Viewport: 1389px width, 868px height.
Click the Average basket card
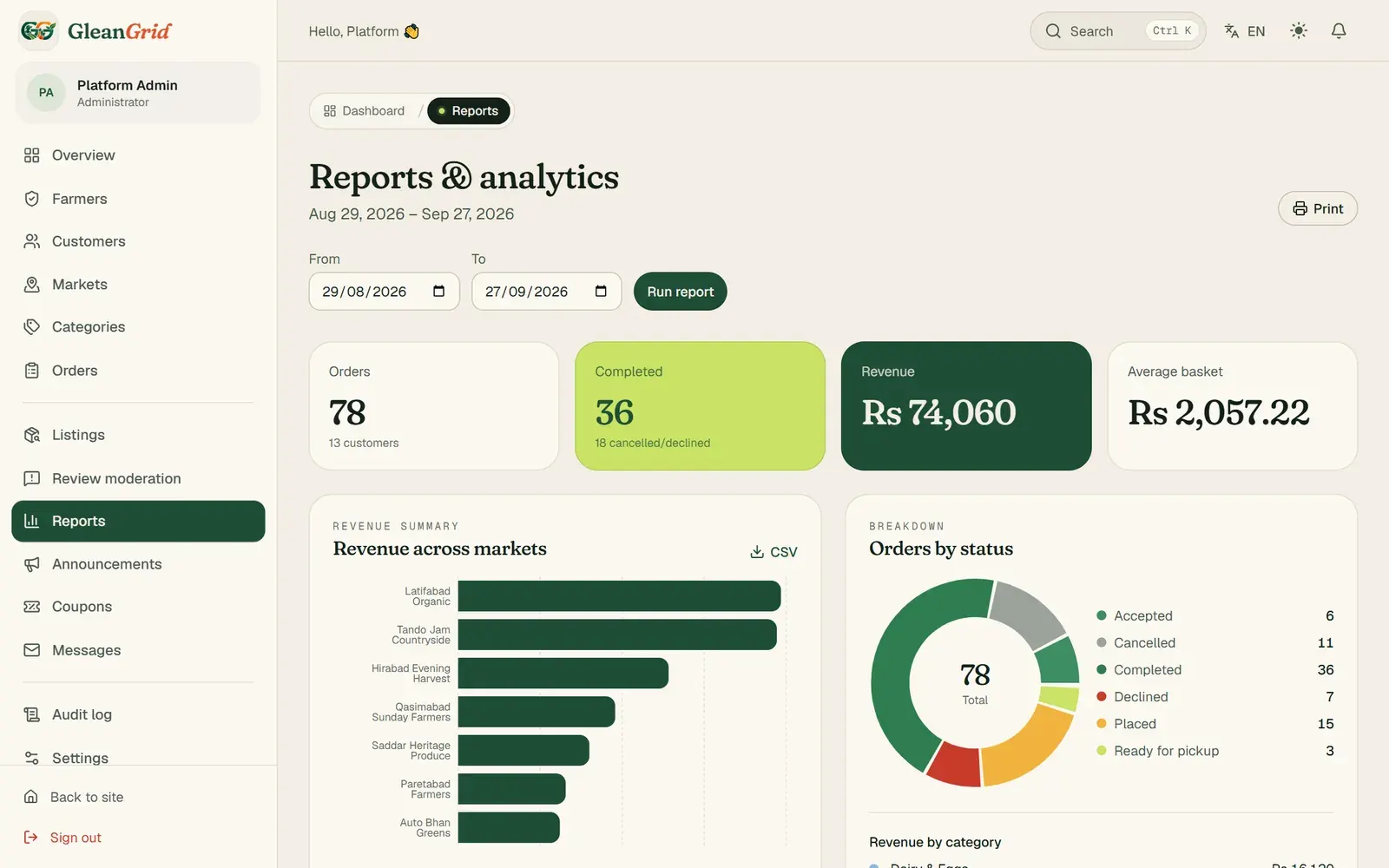pyautogui.click(x=1232, y=406)
